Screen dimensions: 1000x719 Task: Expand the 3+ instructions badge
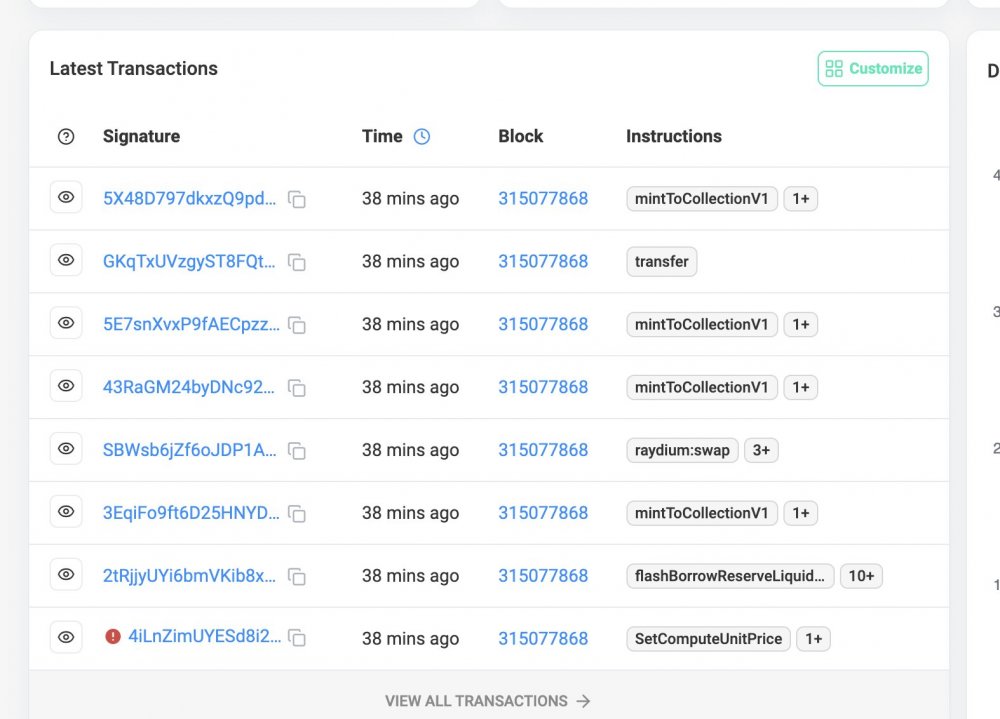pyautogui.click(x=761, y=450)
